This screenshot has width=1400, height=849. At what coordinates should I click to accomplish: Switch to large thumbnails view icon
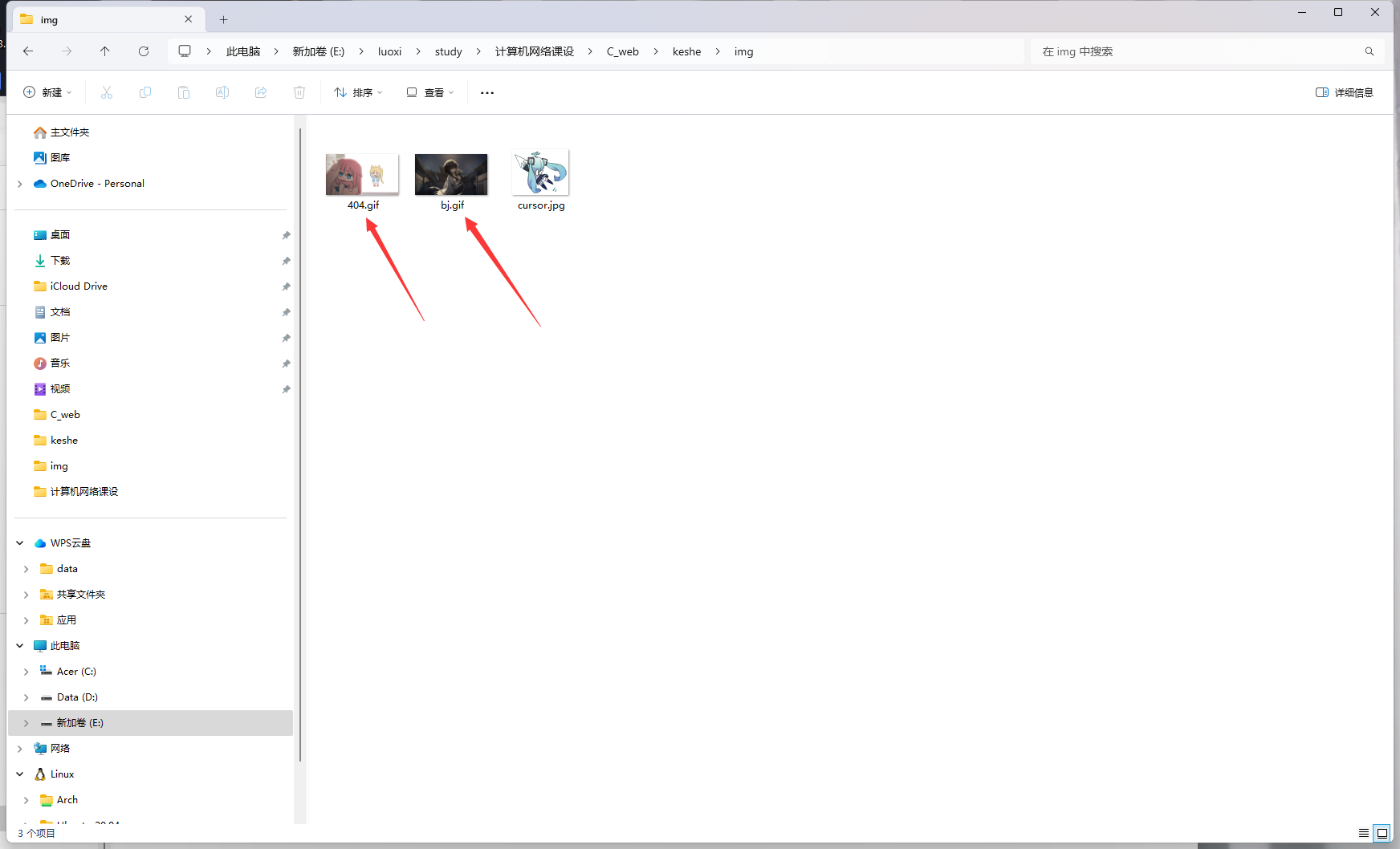click(1382, 833)
